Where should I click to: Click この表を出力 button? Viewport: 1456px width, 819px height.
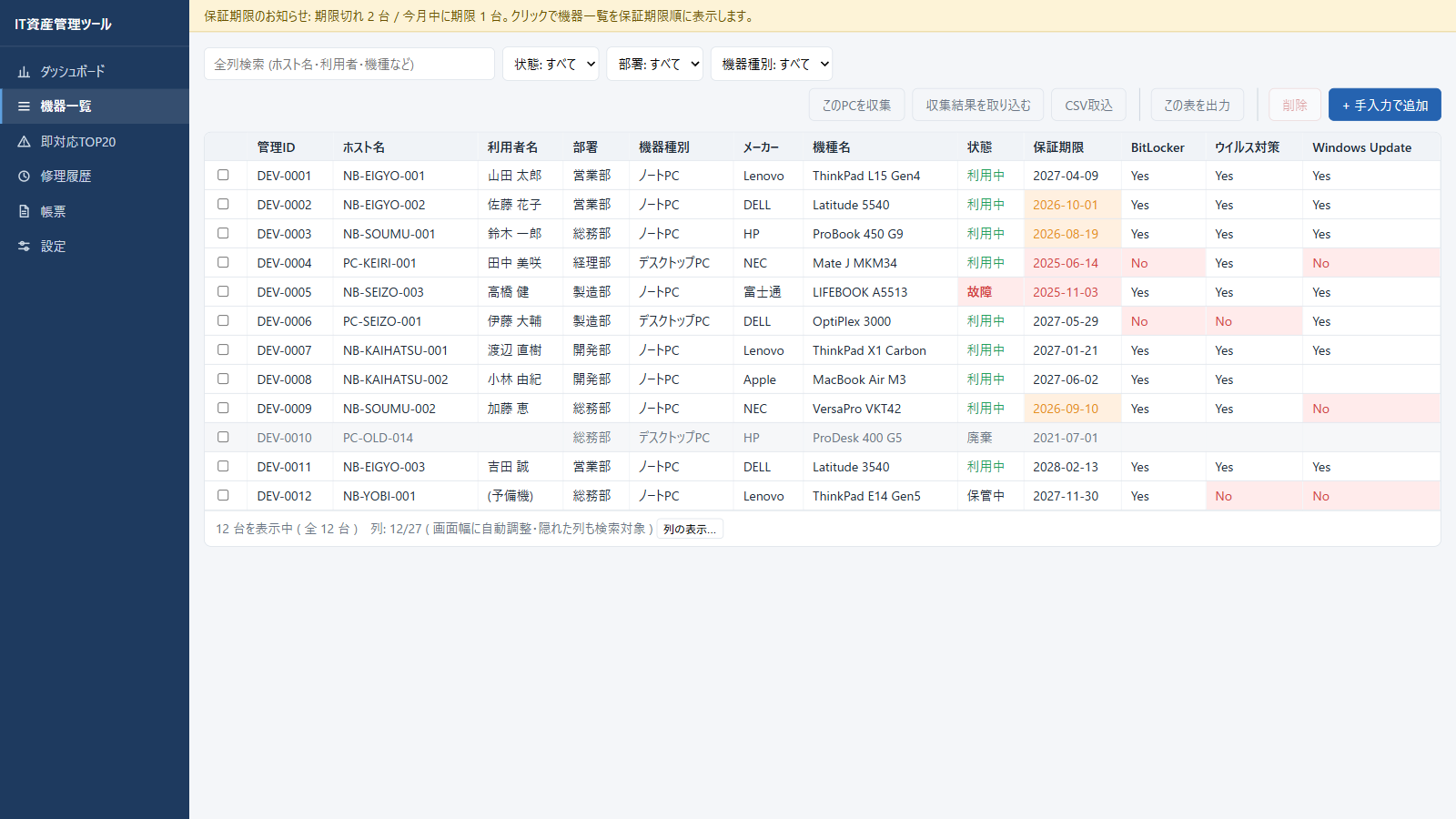coord(1197,105)
